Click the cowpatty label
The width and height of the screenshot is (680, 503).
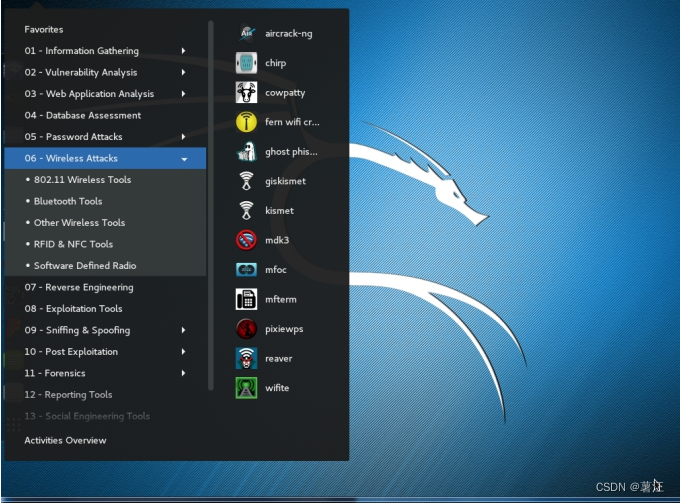285,93
